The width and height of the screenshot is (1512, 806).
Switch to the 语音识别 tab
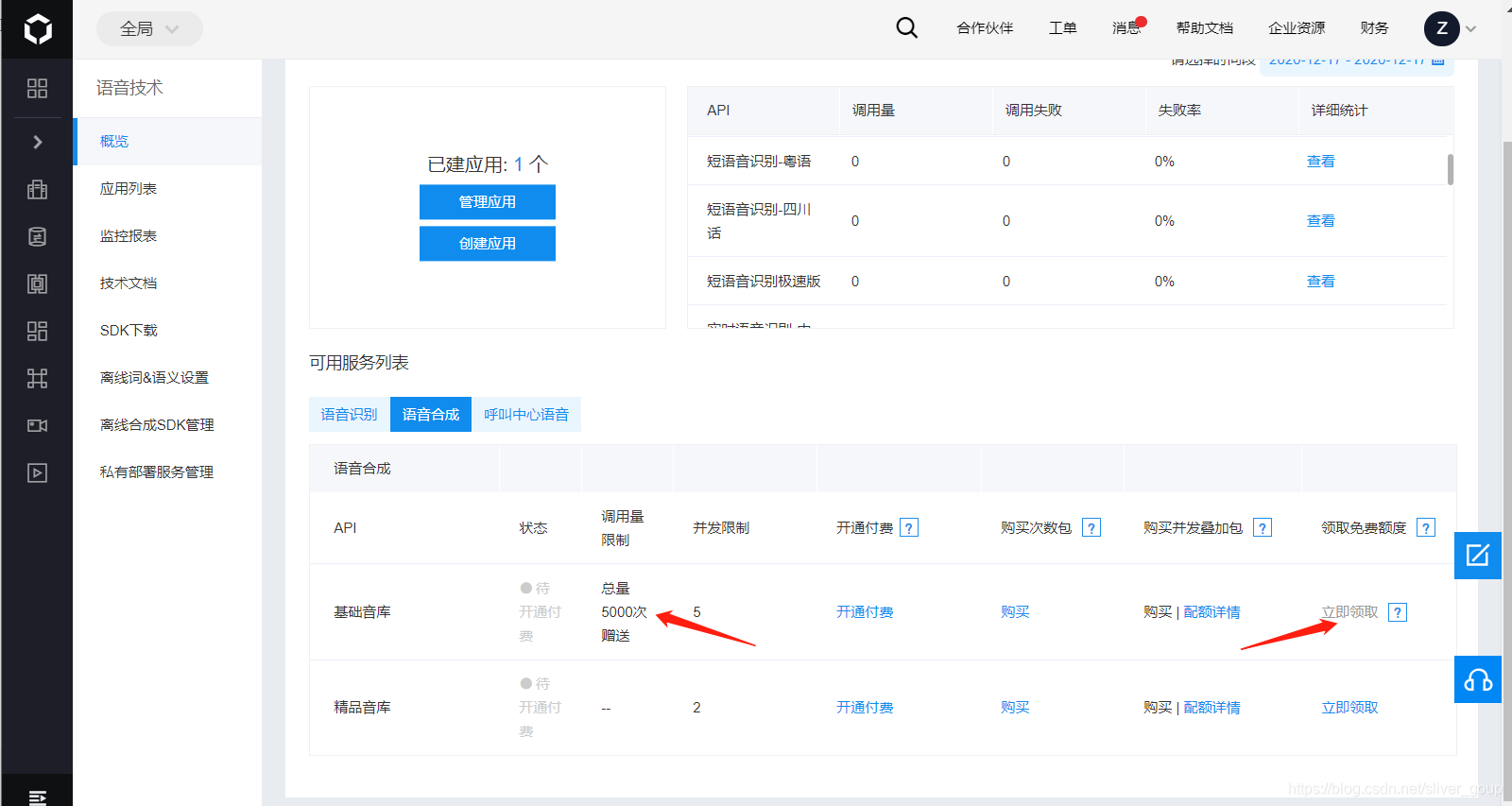(349, 415)
